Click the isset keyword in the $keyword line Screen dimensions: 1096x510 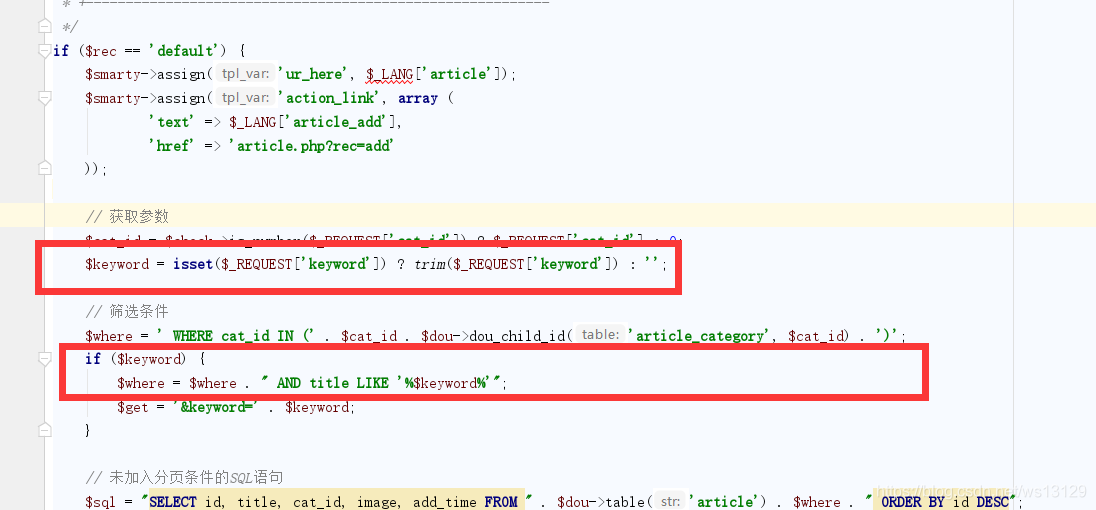[194, 264]
